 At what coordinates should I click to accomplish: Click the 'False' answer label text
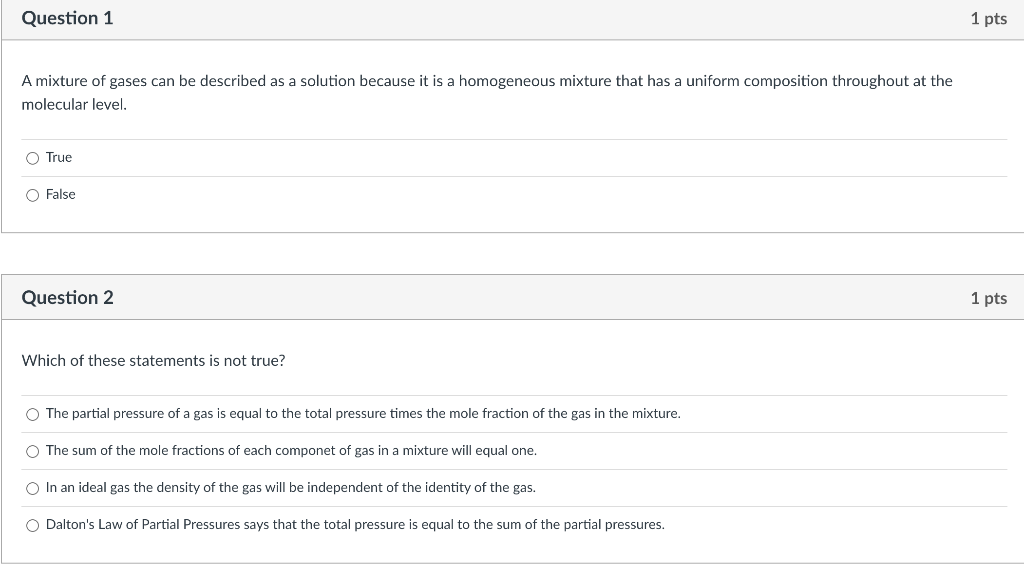point(61,195)
